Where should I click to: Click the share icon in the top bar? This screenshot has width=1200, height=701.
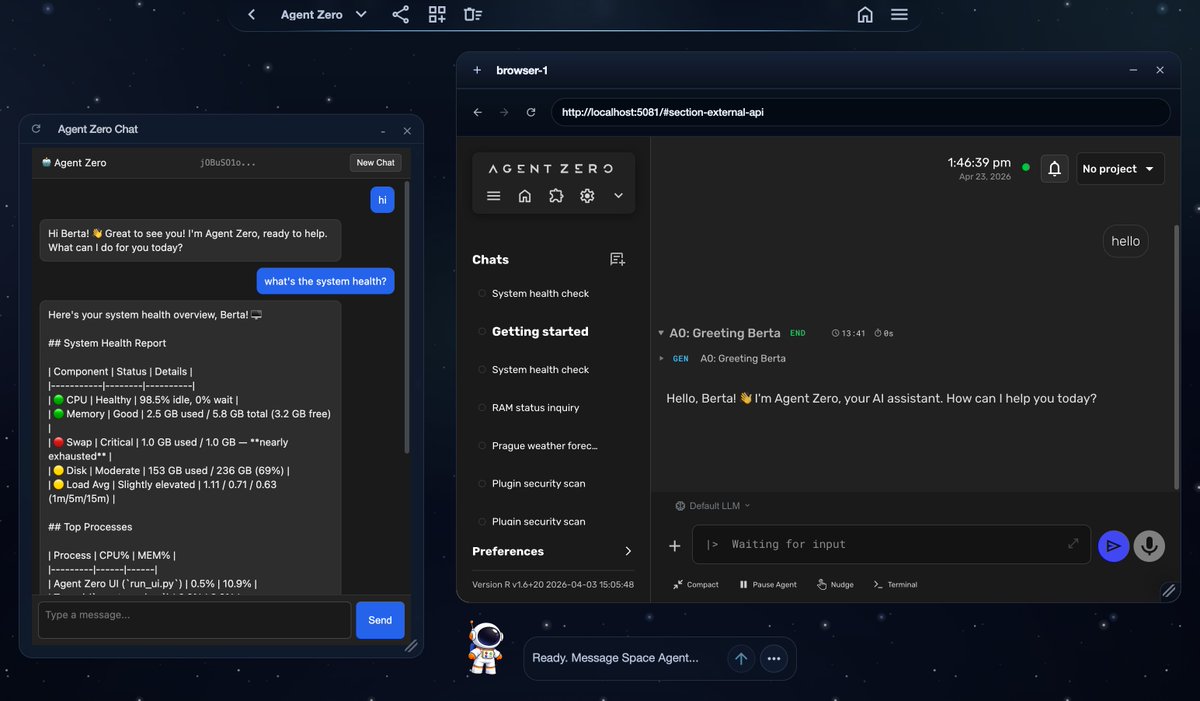pyautogui.click(x=401, y=15)
